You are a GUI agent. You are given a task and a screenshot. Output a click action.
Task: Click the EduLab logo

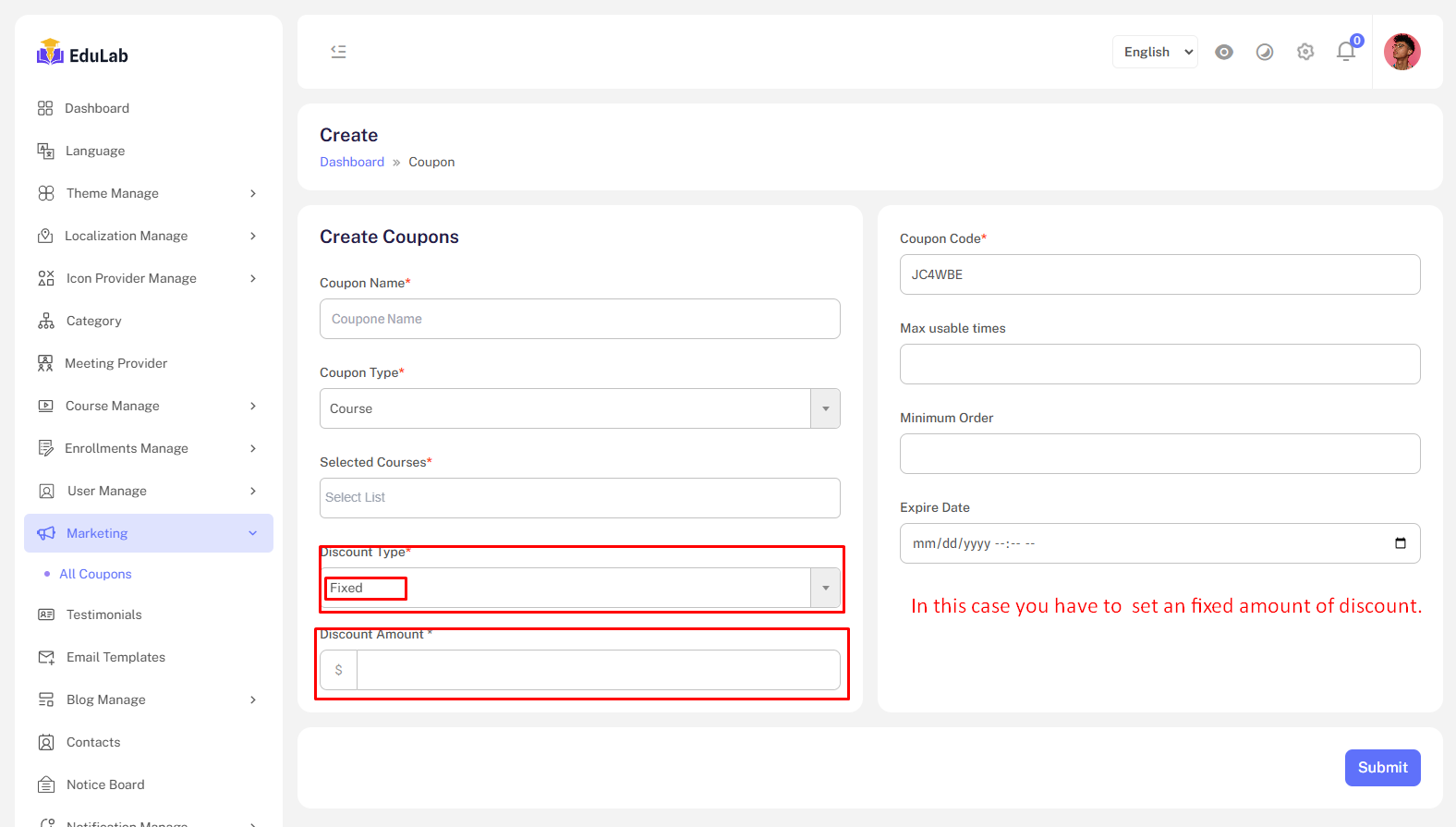pos(83,55)
